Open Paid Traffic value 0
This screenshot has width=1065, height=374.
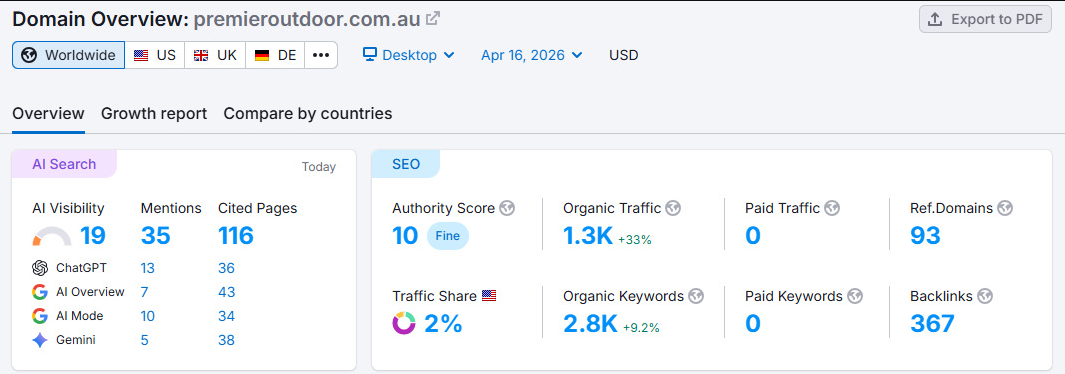753,236
